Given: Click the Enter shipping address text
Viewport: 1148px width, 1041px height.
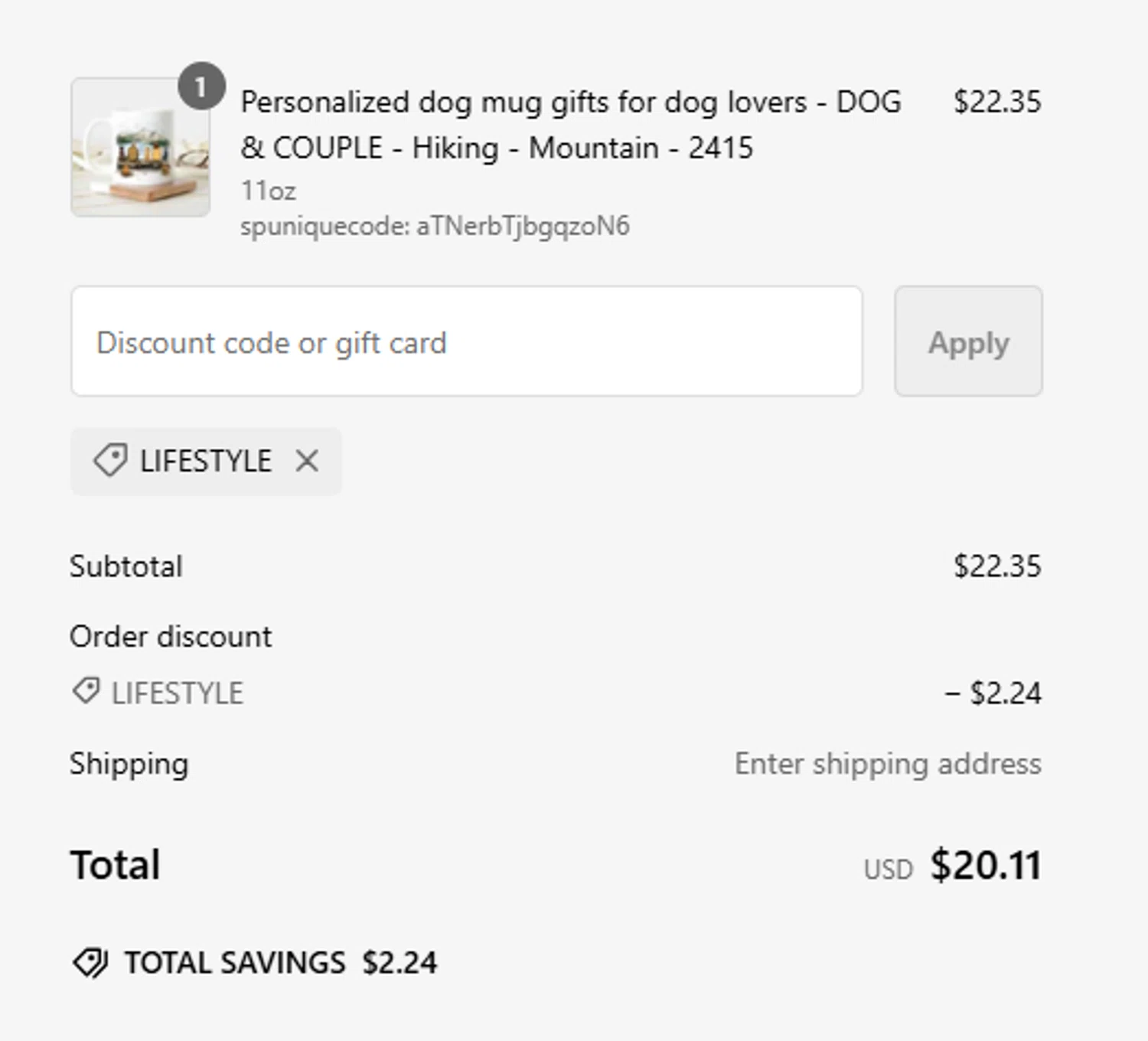Looking at the screenshot, I should (x=888, y=764).
